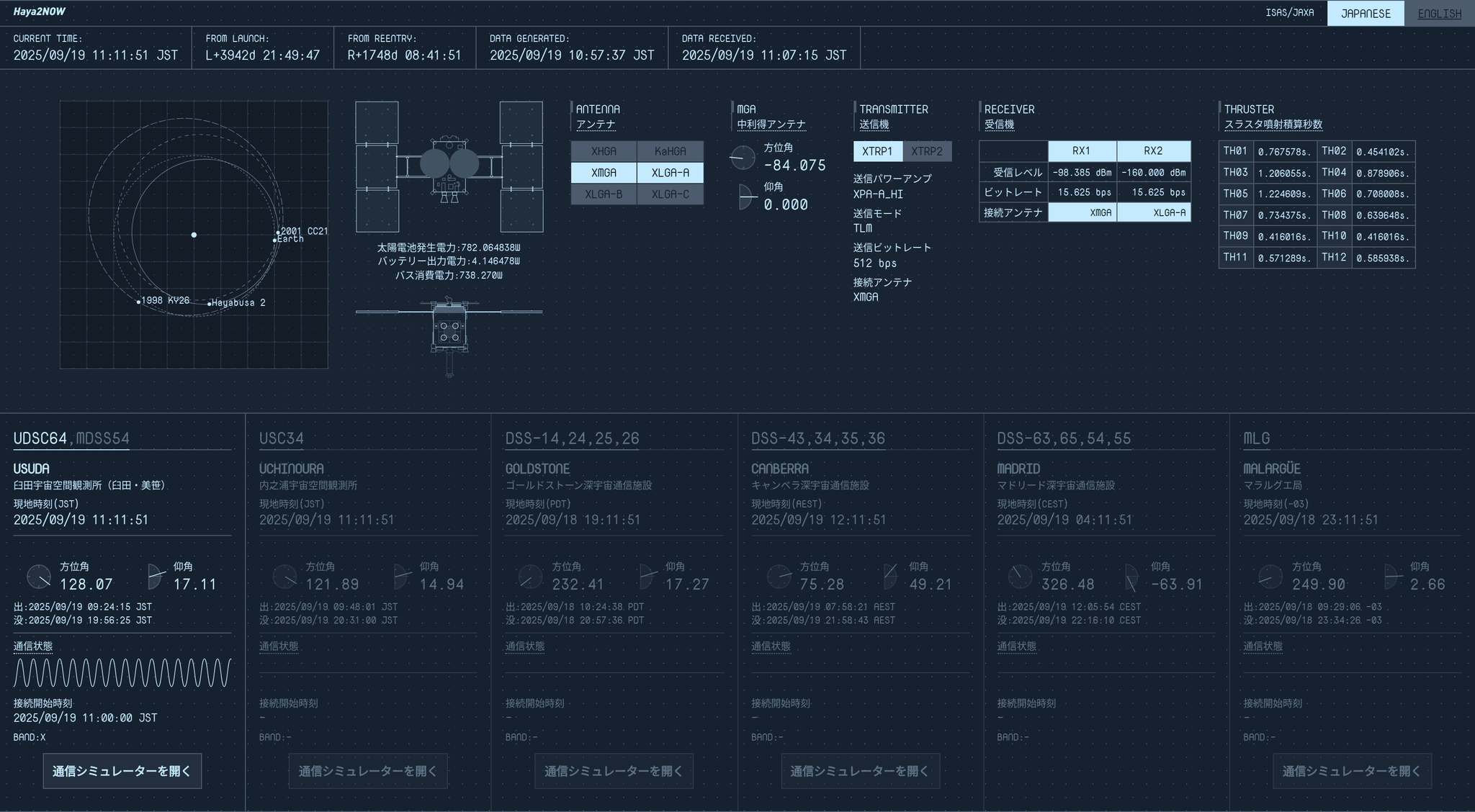Open the Malargüe communication simulator button

pos(1351,771)
